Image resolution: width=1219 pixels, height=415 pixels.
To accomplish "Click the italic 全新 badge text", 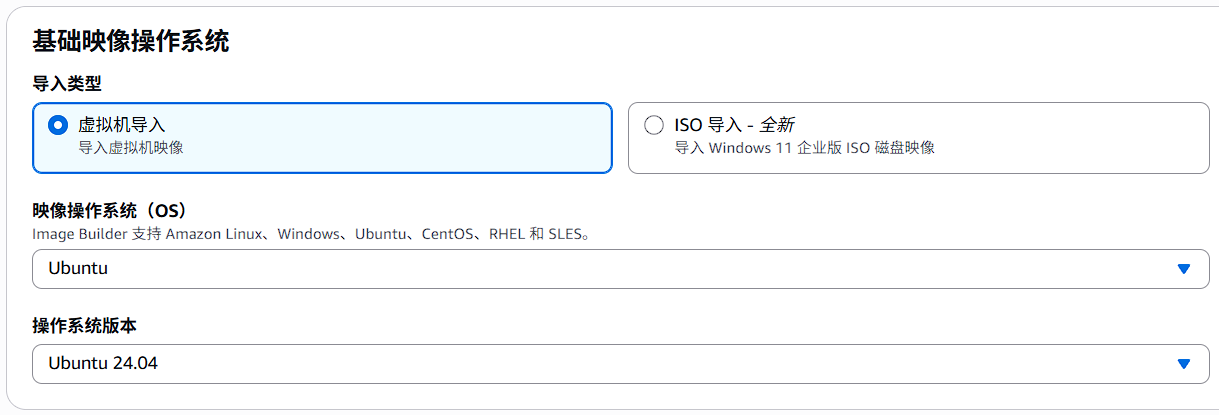I will pyautogui.click(x=777, y=125).
